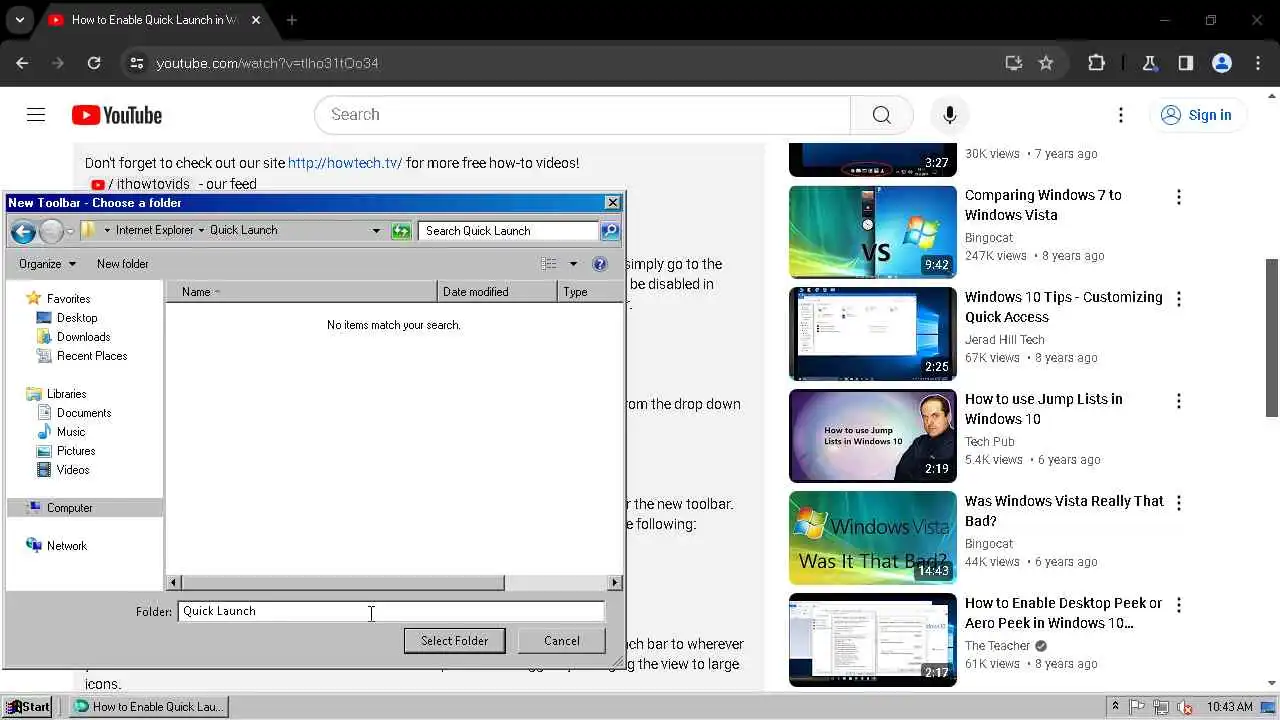The height and width of the screenshot is (720, 1280).
Task: Go to the YouTube home logo
Action: click(117, 115)
